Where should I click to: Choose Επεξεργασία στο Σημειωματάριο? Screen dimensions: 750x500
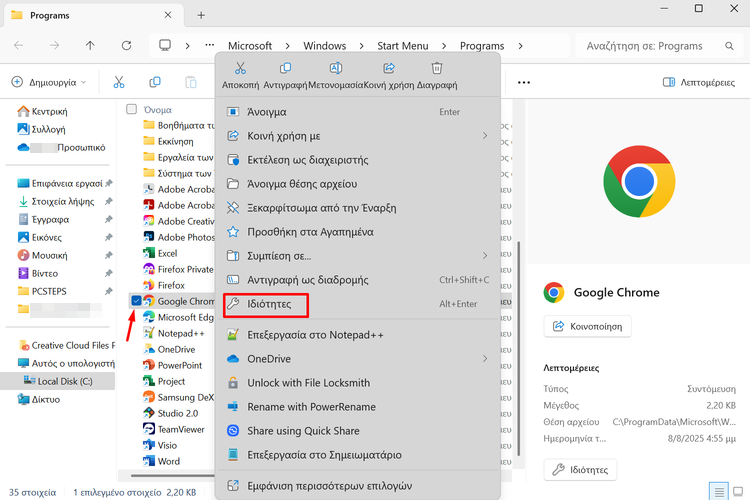coord(358,455)
